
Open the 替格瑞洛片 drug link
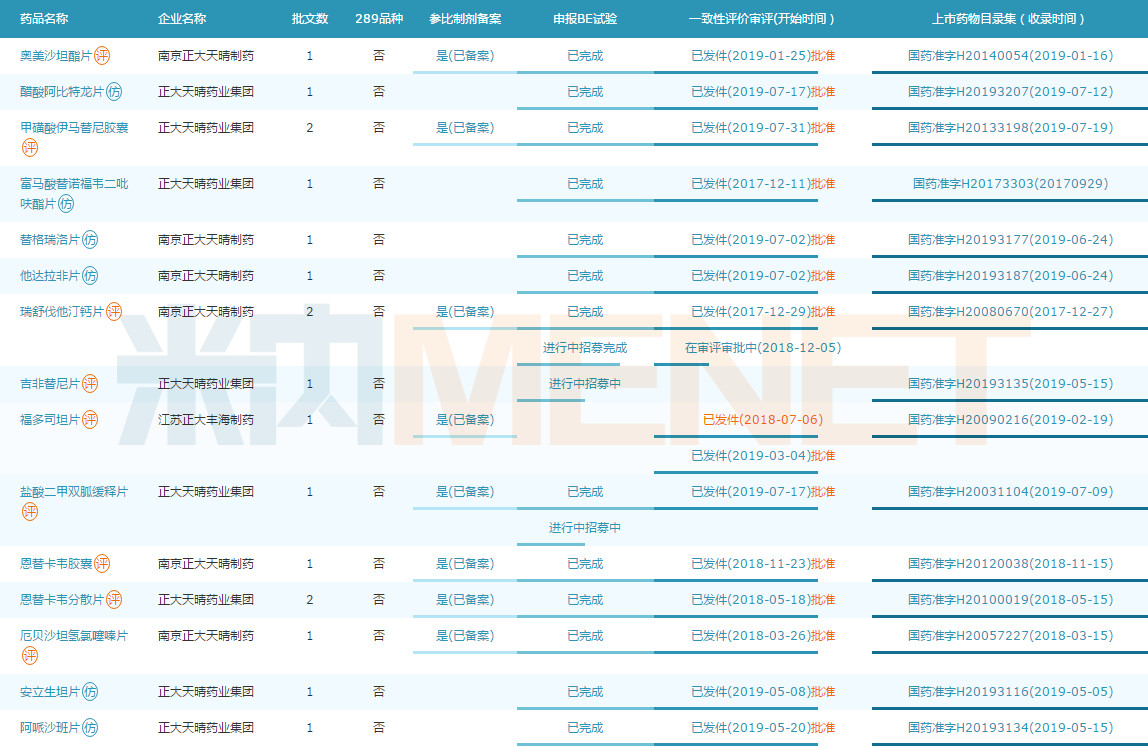[x=50, y=239]
